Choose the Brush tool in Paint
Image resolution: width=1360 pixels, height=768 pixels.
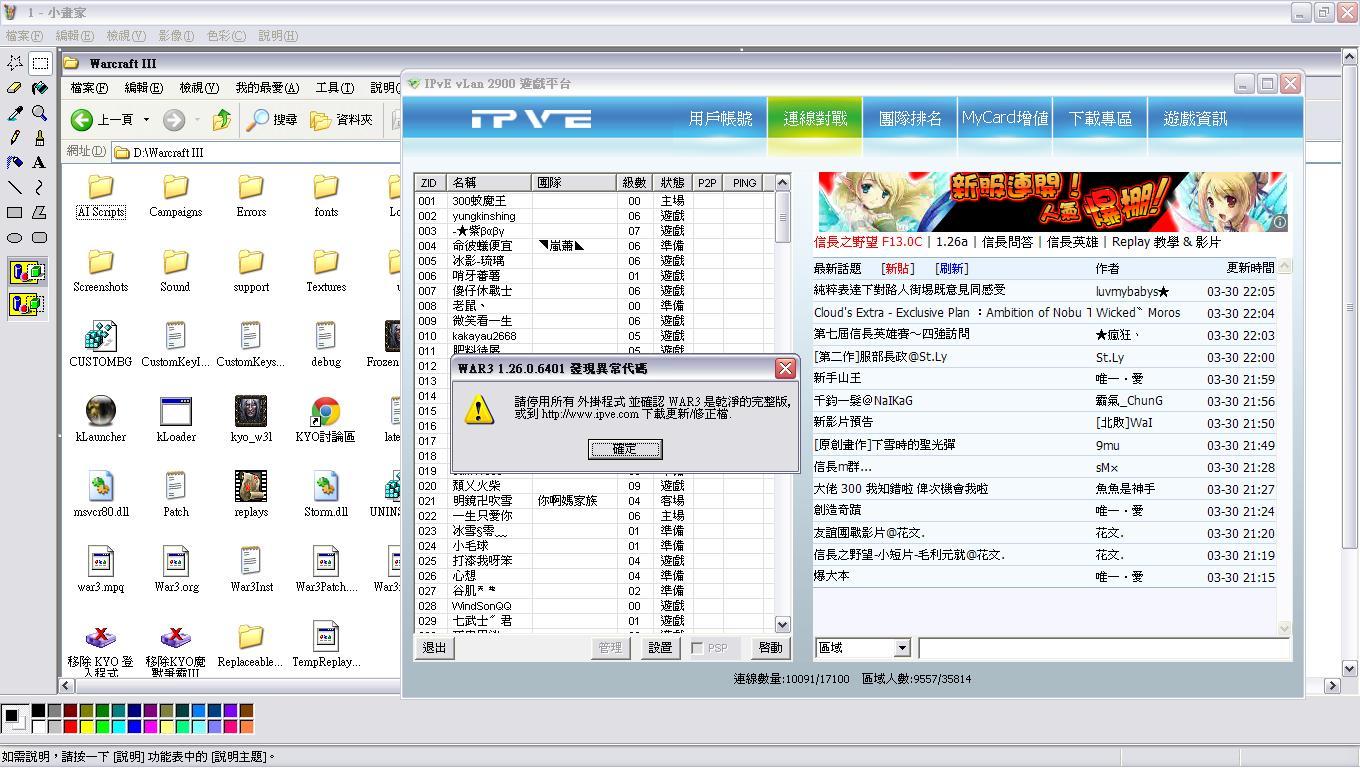40,138
